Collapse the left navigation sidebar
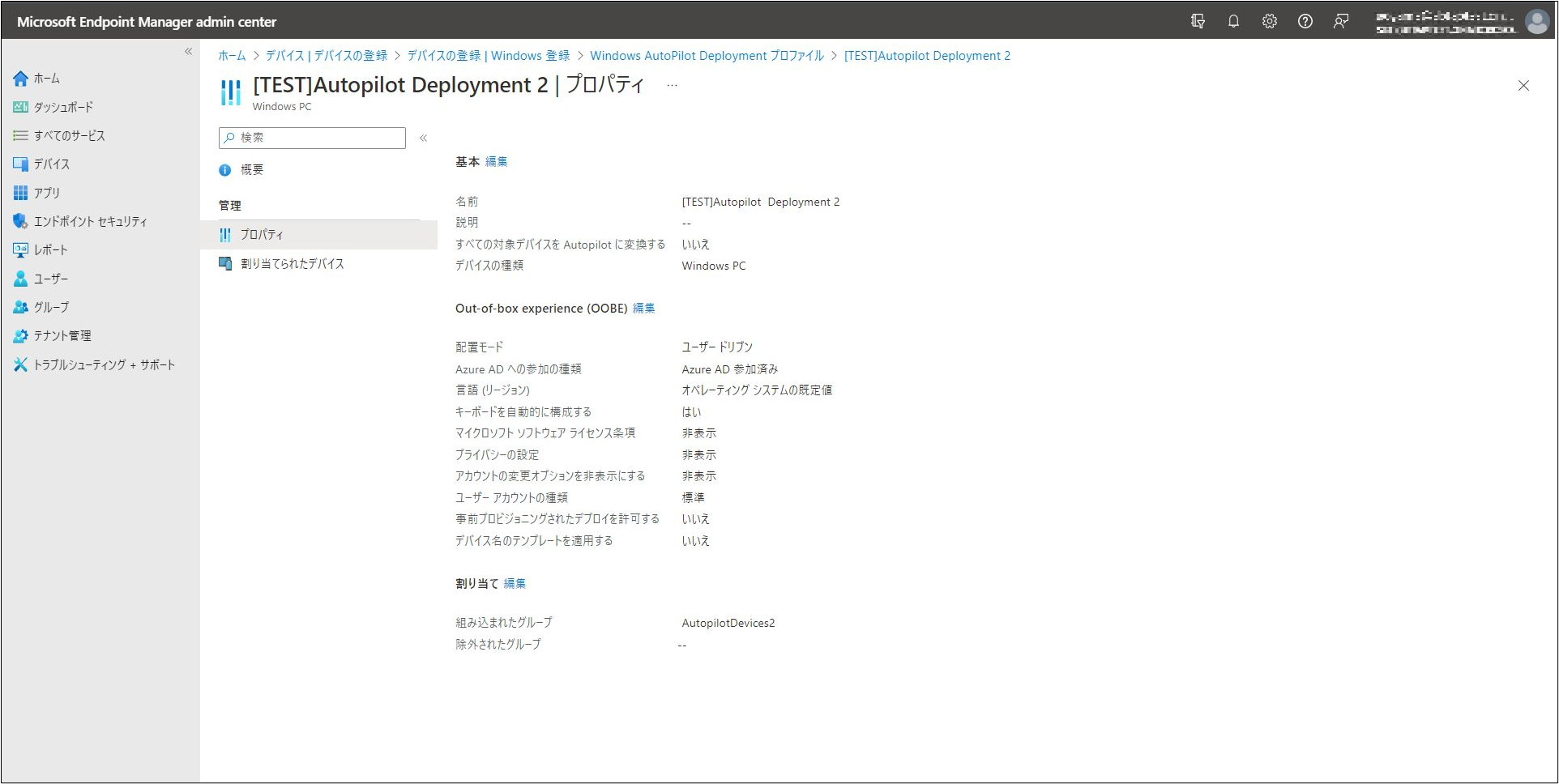Viewport: 1559px width, 784px height. pos(188,52)
